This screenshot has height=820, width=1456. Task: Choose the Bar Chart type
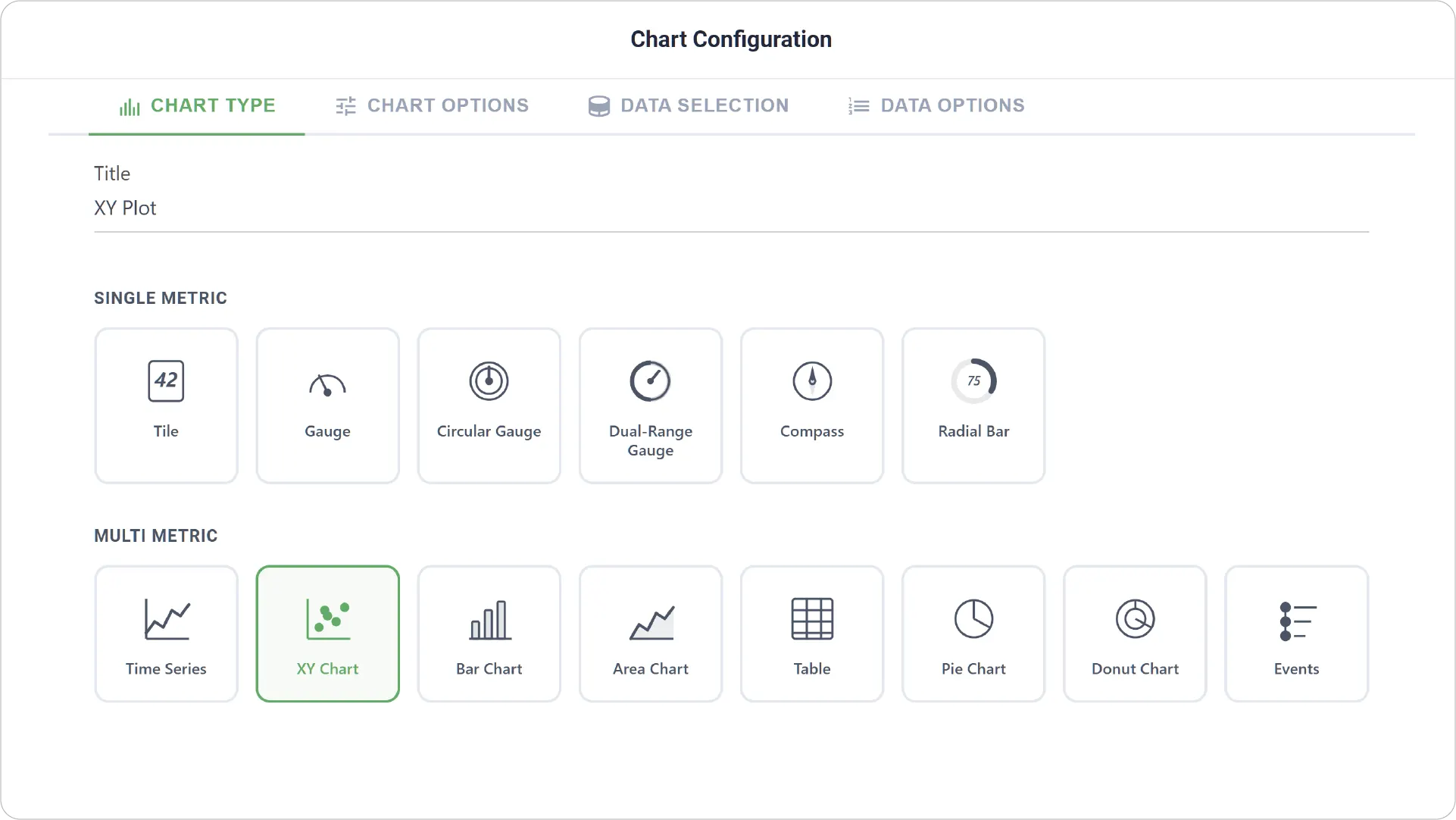pyautogui.click(x=489, y=634)
